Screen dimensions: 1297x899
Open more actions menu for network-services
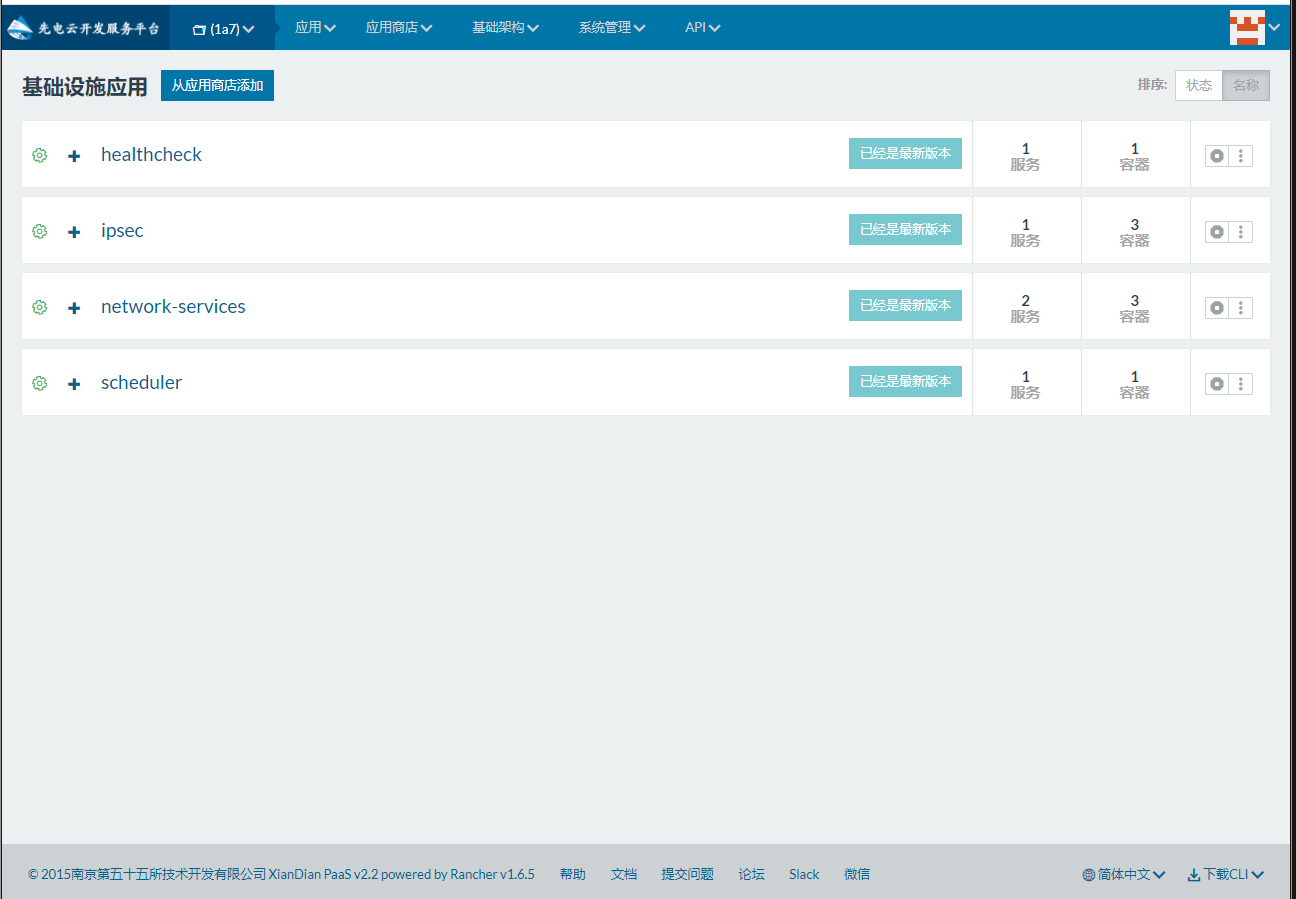point(1241,307)
